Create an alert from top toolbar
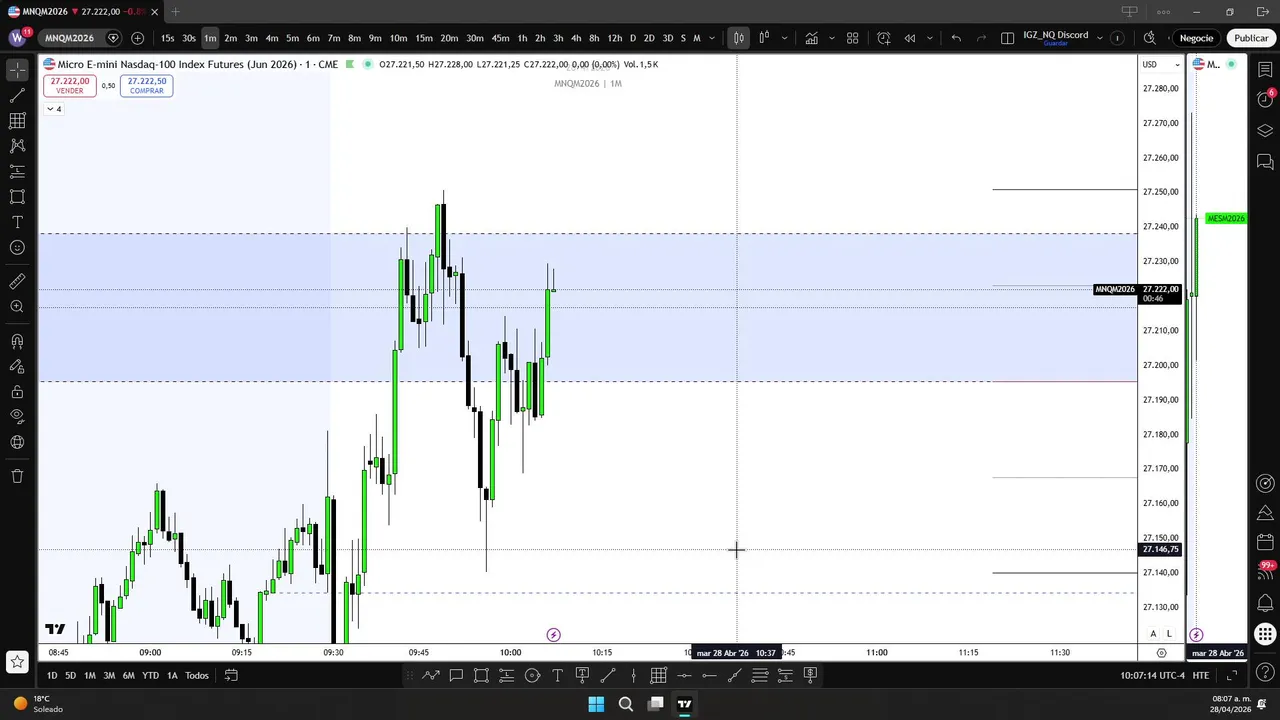The width and height of the screenshot is (1280, 720). click(x=884, y=38)
